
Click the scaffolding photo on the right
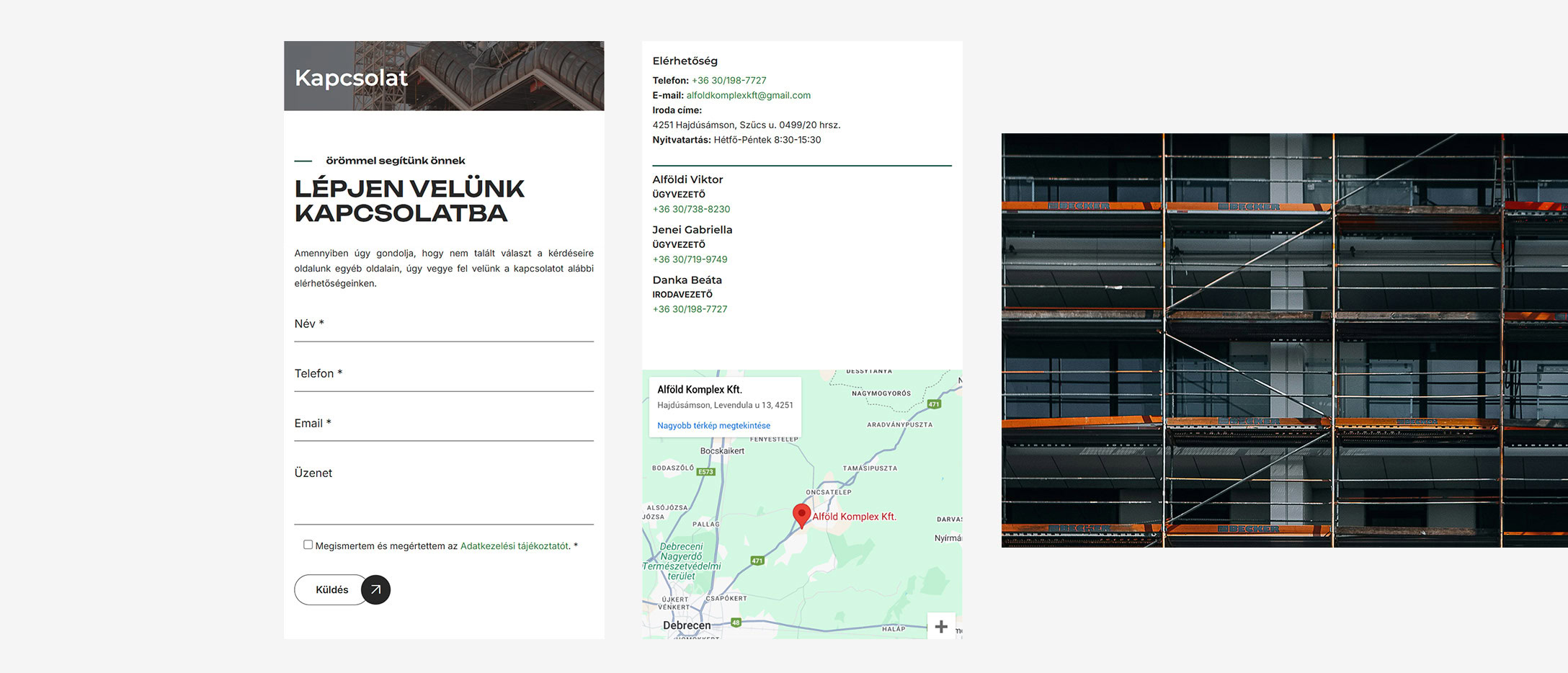click(1284, 340)
